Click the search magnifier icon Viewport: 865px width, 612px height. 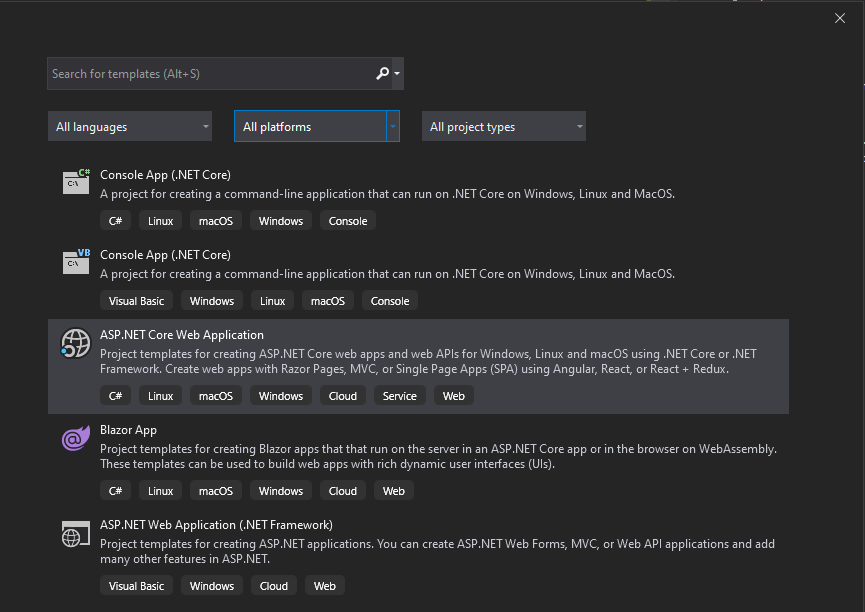coord(382,73)
